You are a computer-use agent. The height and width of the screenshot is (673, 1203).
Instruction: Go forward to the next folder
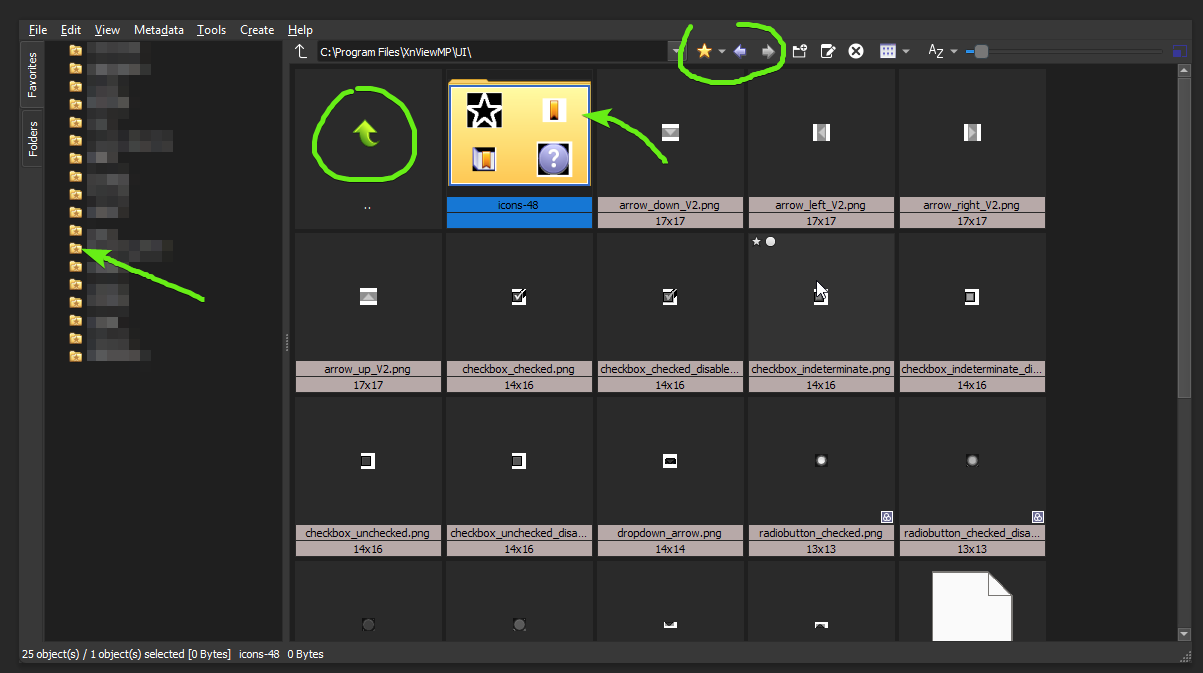[768, 51]
